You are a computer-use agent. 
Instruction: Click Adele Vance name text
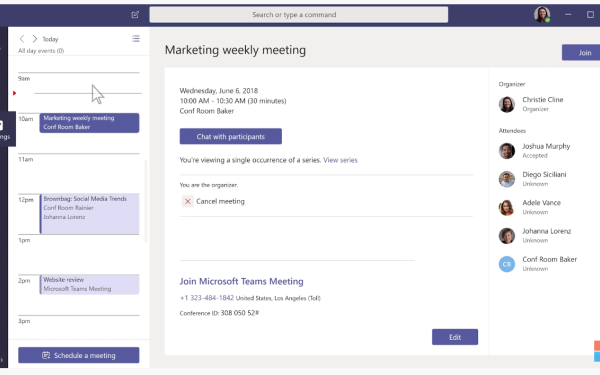(541, 203)
